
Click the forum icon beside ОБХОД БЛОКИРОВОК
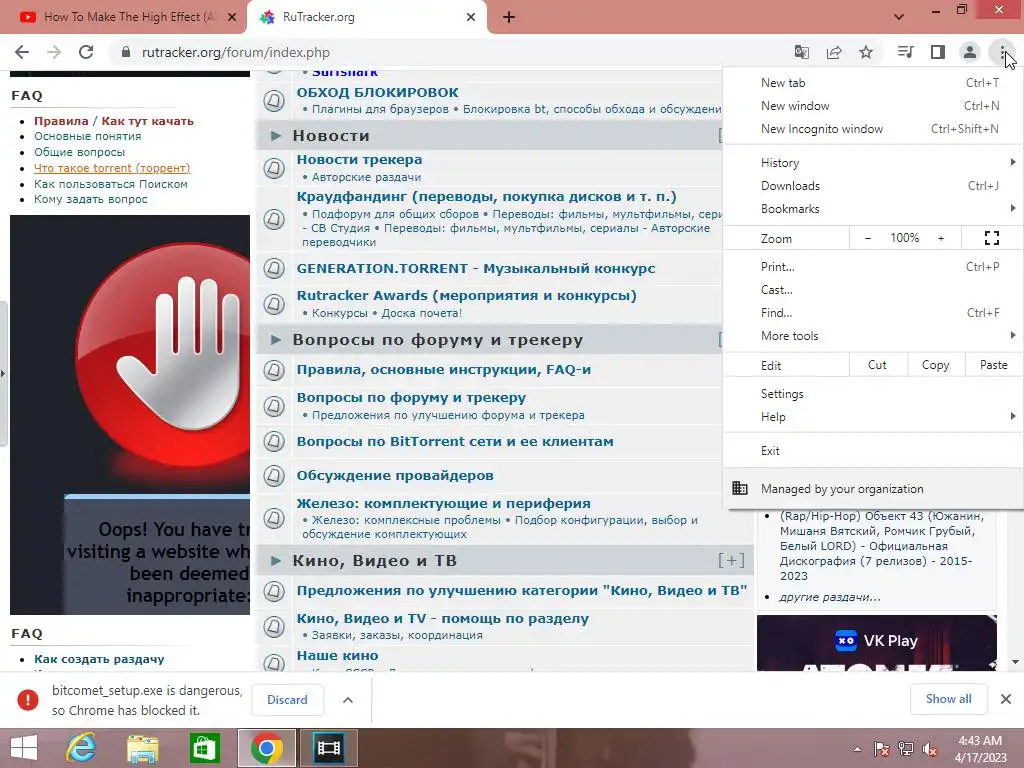(274, 100)
